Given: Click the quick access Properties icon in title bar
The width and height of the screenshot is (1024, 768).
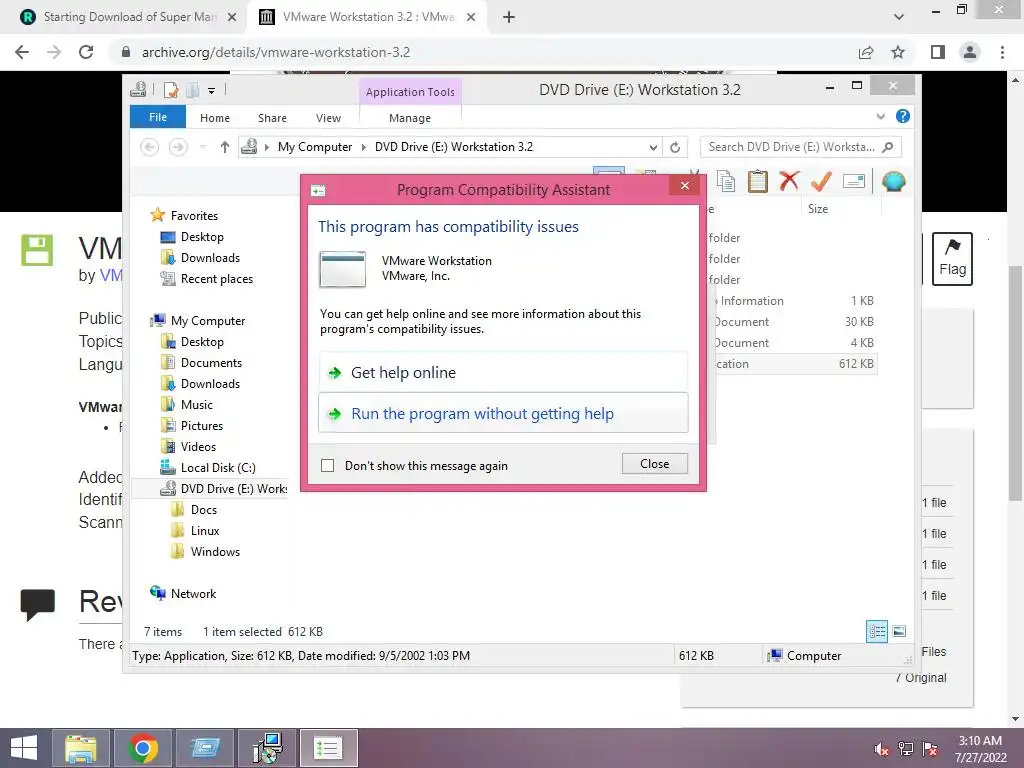Looking at the screenshot, I should click(x=171, y=90).
